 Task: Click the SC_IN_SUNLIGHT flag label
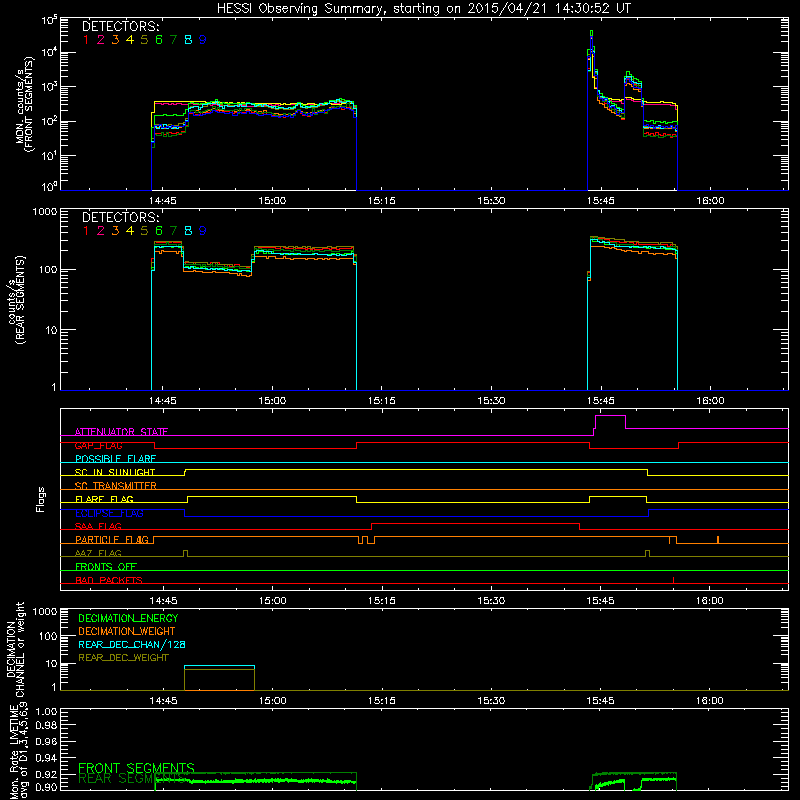coord(115,472)
